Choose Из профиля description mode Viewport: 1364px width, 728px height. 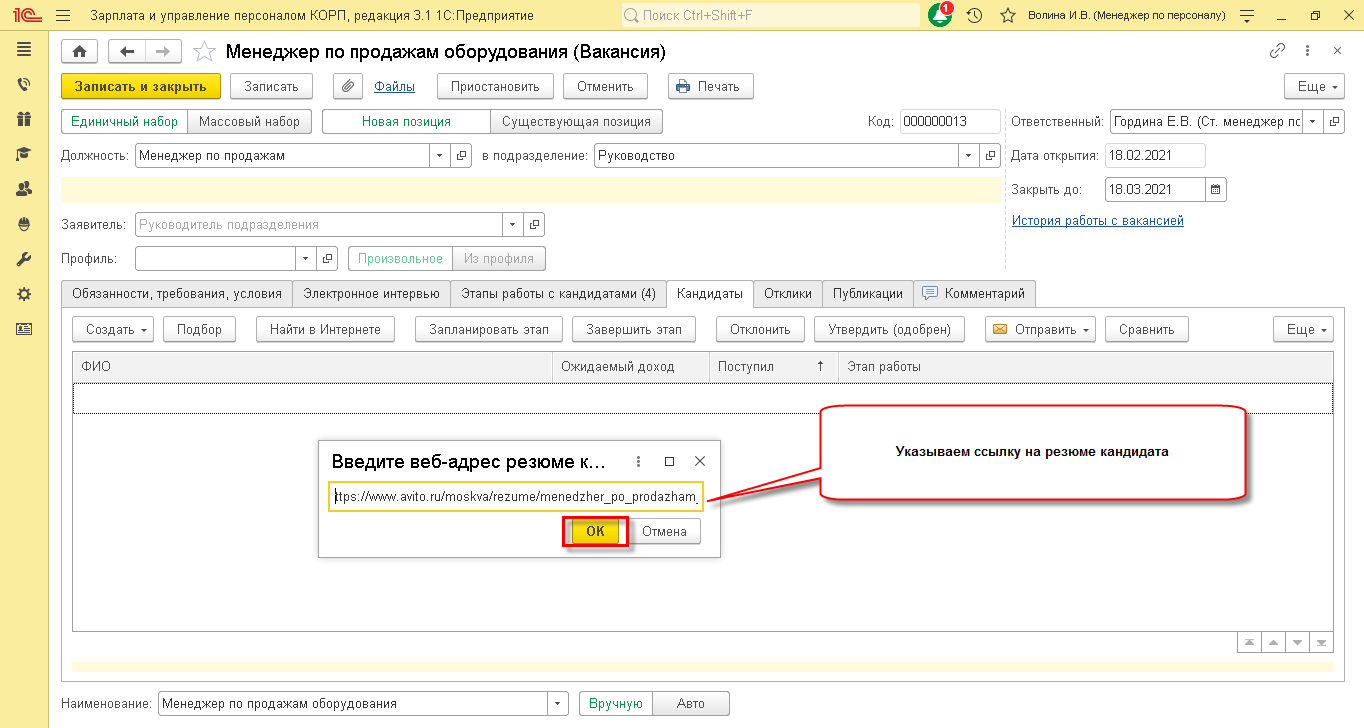pyautogui.click(x=499, y=259)
